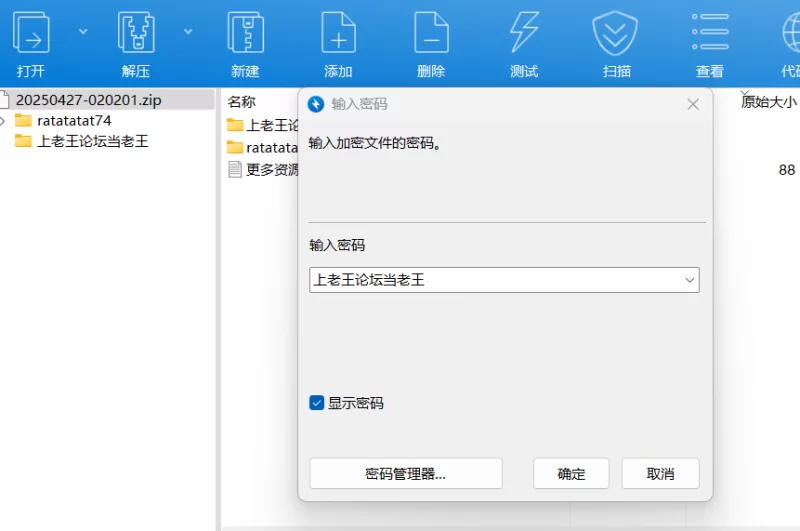Click the 原始大小 column header
Screen dimensions: 800x531
coord(769,102)
